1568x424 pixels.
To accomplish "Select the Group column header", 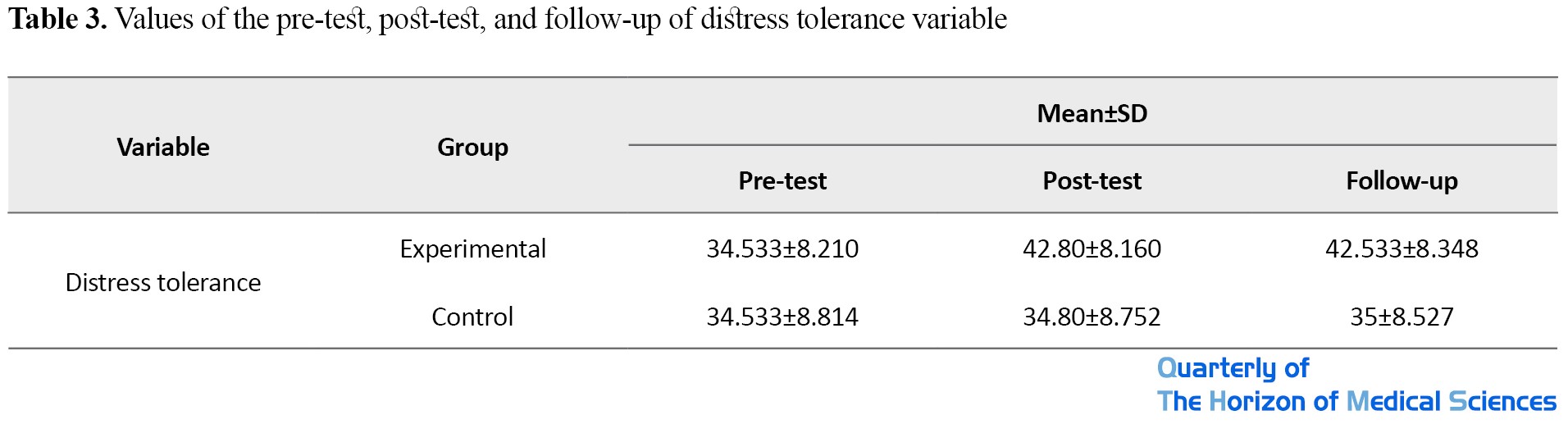I will (x=472, y=148).
